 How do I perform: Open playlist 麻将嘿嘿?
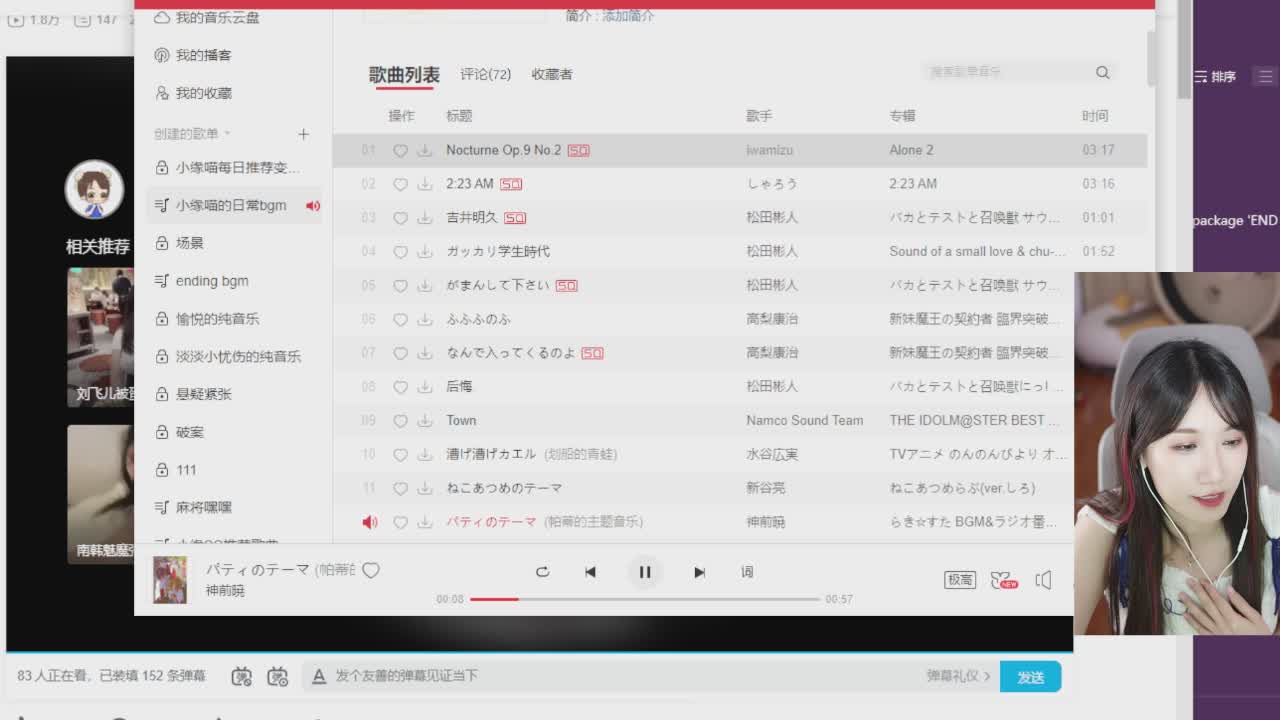pyautogui.click(x=203, y=508)
